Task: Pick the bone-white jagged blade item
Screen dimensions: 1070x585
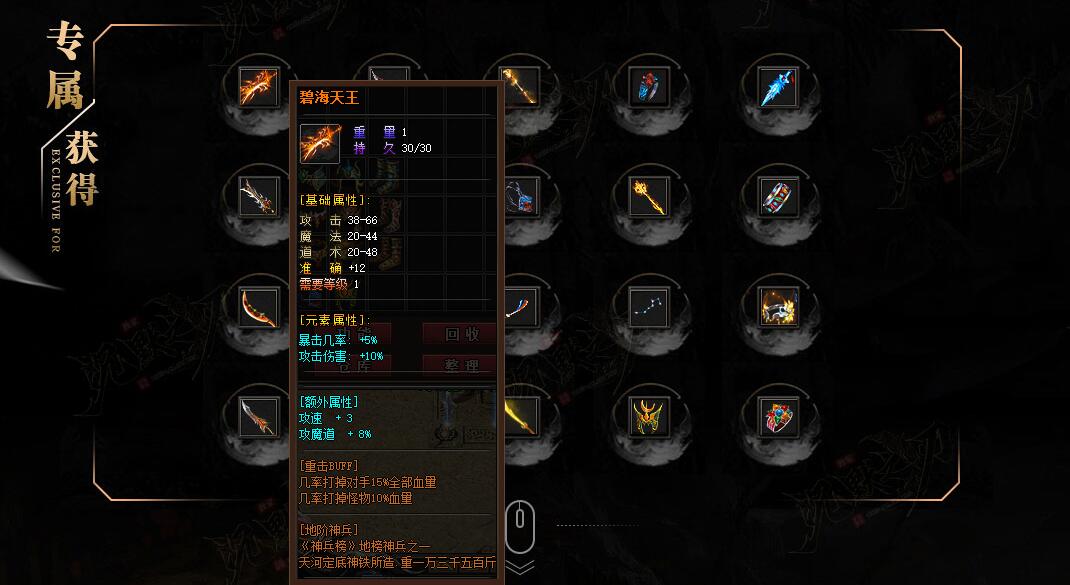Action: (x=259, y=197)
